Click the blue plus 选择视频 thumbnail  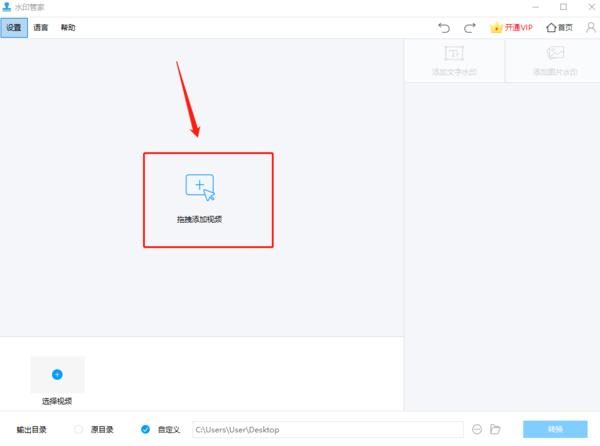(57, 374)
